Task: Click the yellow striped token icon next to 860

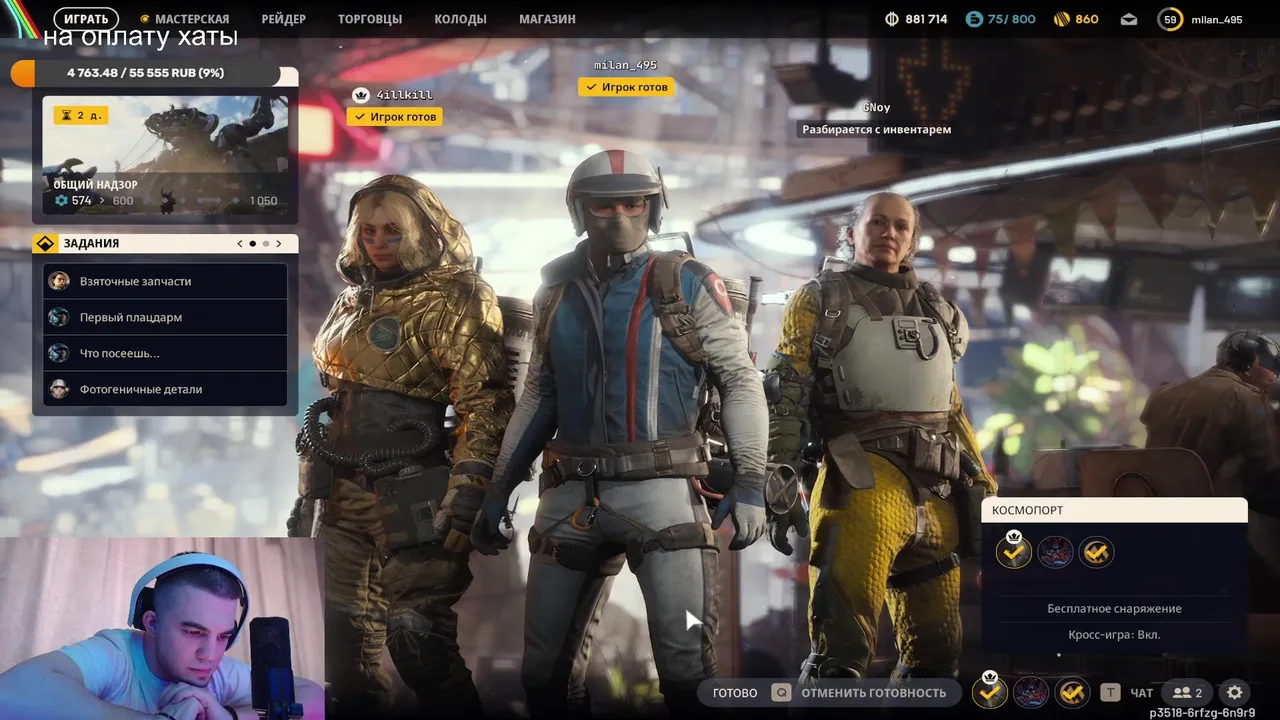Action: coord(1062,19)
